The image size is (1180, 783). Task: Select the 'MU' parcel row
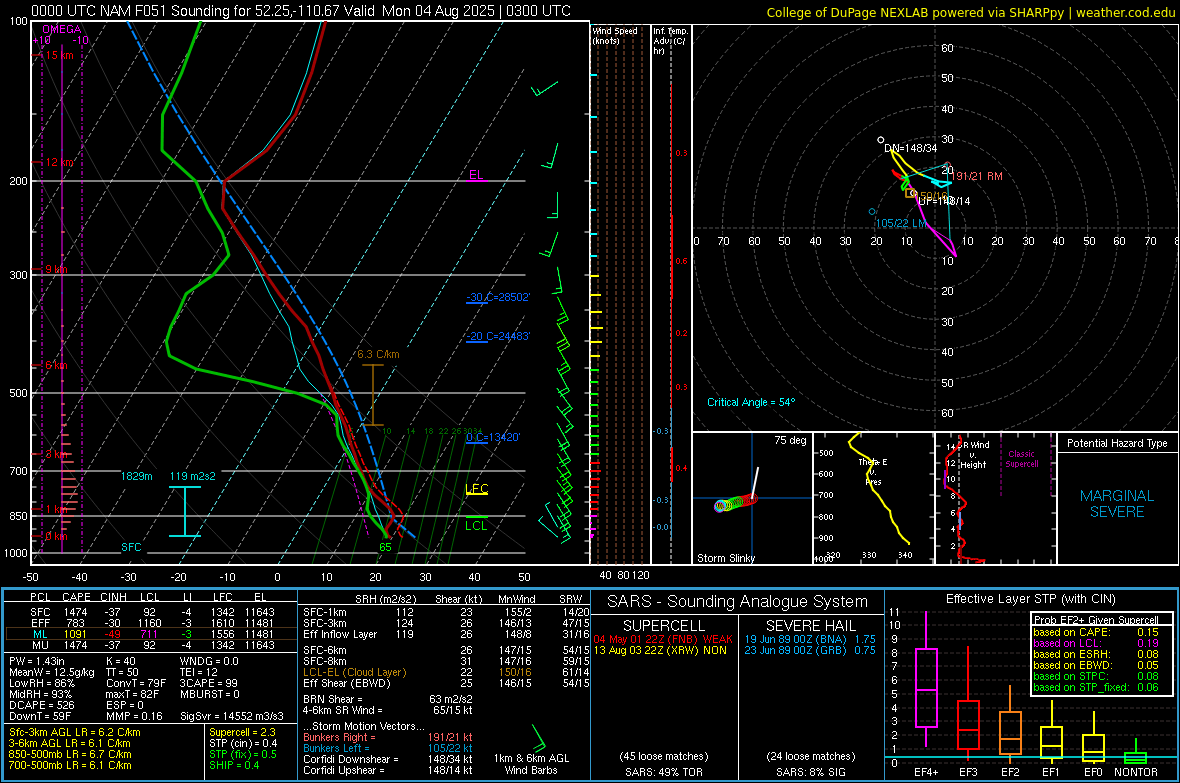coord(151,645)
